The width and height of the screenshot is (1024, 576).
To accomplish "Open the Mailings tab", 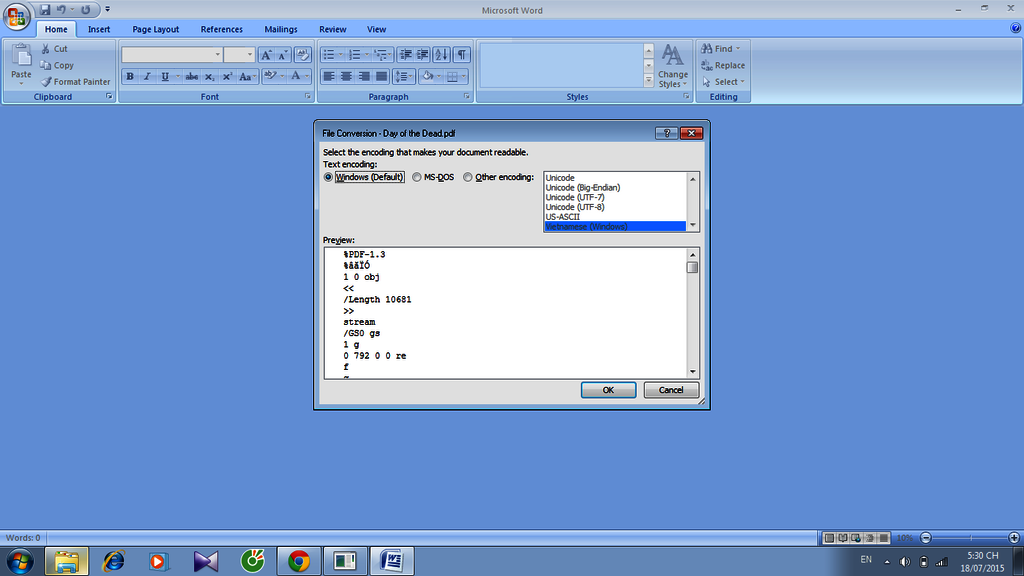I will (x=281, y=29).
